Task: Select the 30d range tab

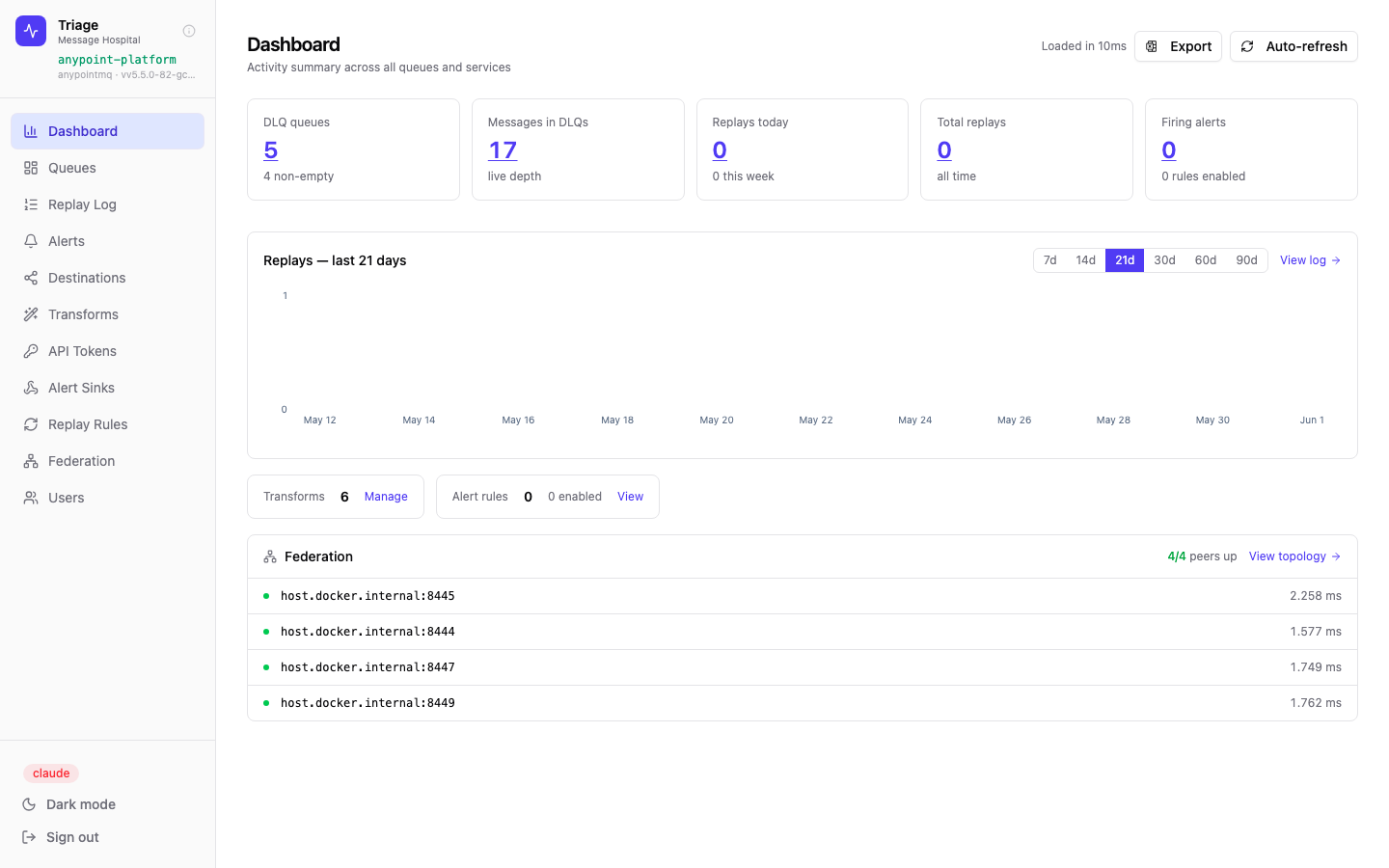Action: click(x=1164, y=260)
